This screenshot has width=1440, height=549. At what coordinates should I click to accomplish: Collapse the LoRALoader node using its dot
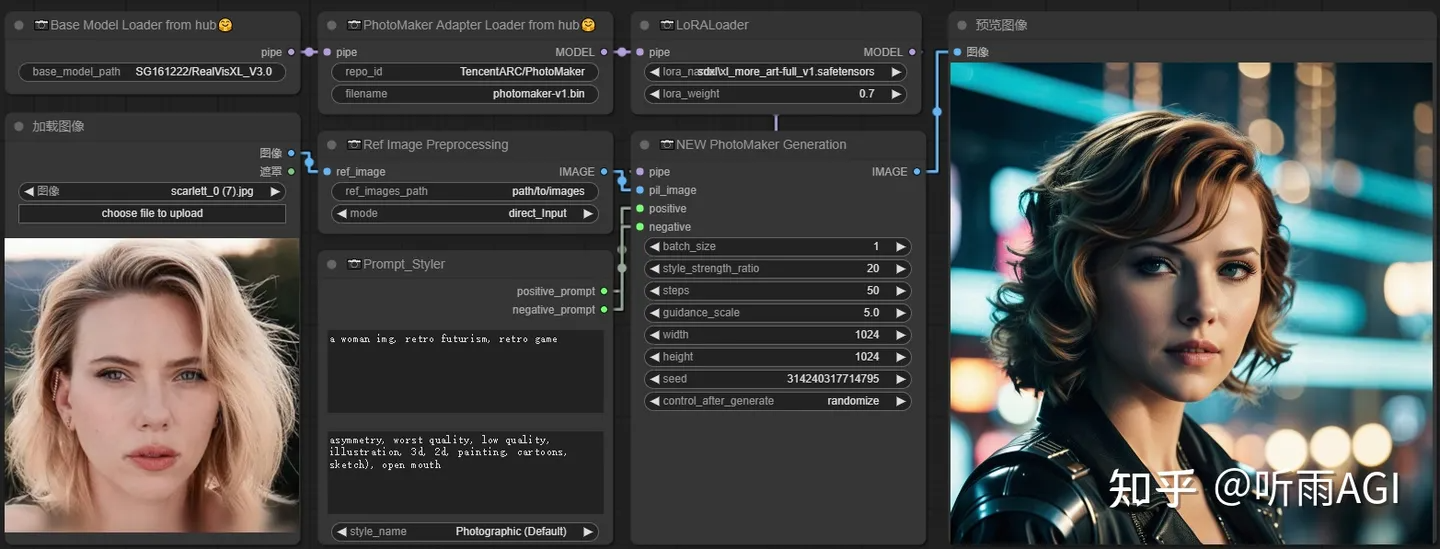(644, 25)
